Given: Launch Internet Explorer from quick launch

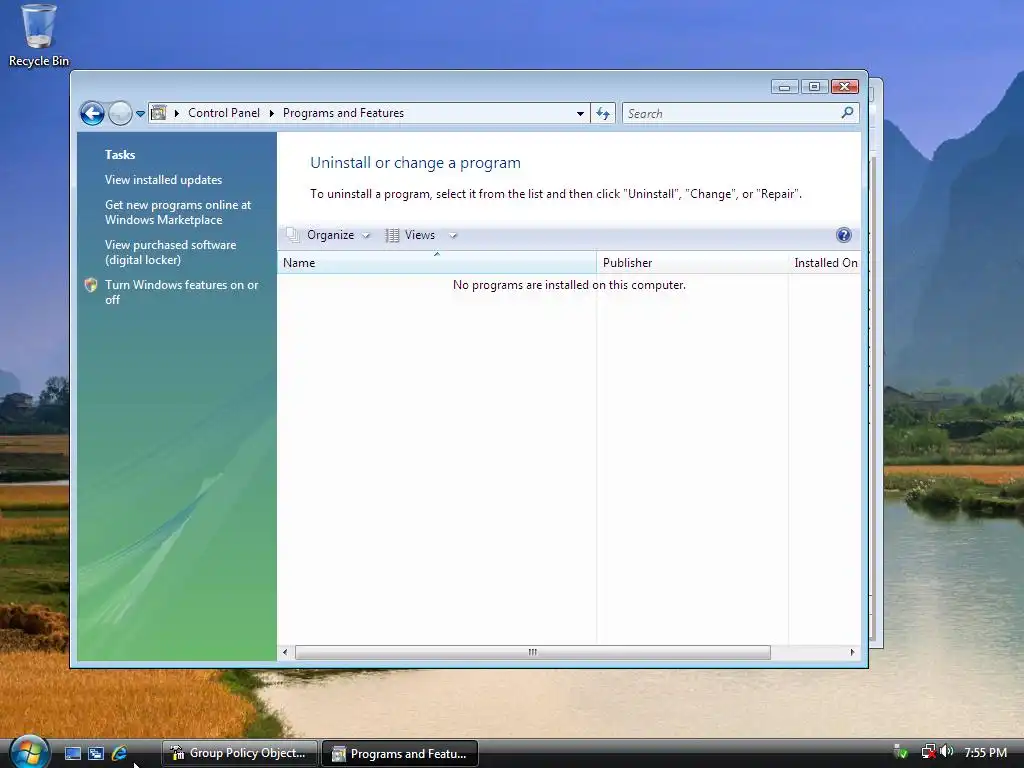Looking at the screenshot, I should 119,754.
